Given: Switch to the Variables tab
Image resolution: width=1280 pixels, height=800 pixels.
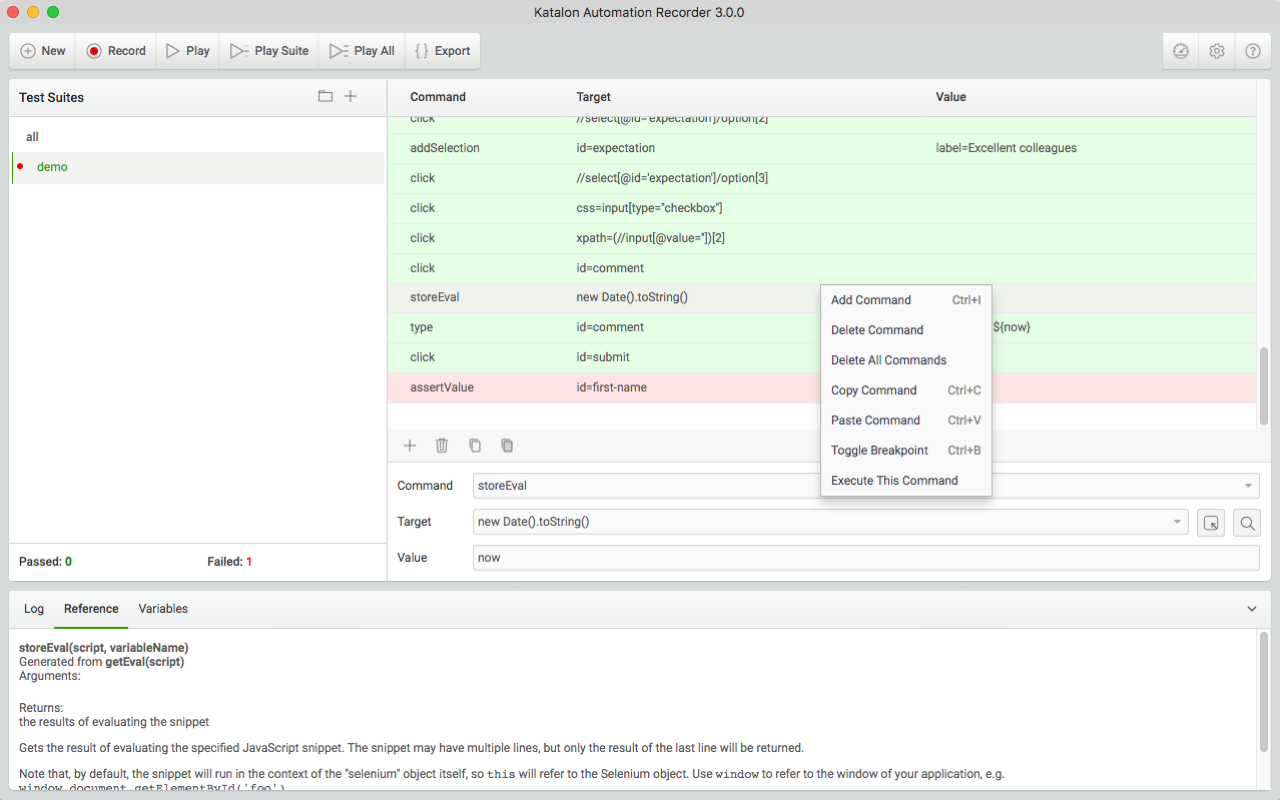Looking at the screenshot, I should click(163, 609).
